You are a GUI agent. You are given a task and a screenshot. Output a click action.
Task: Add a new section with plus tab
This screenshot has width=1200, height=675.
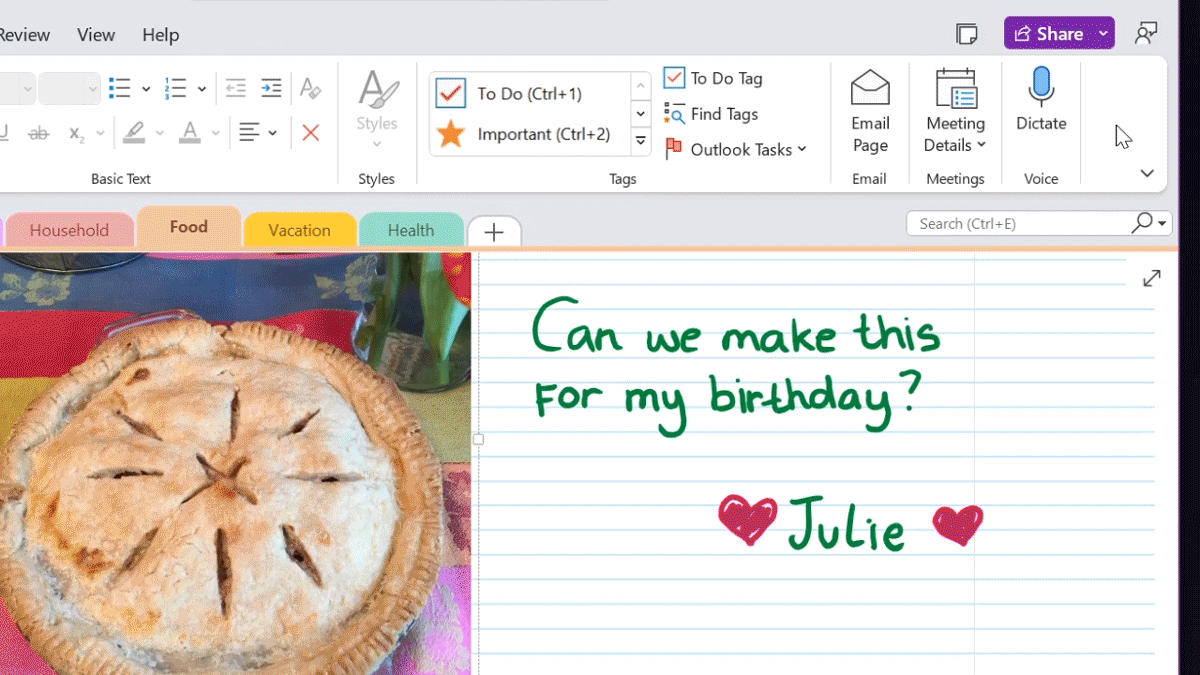point(494,232)
